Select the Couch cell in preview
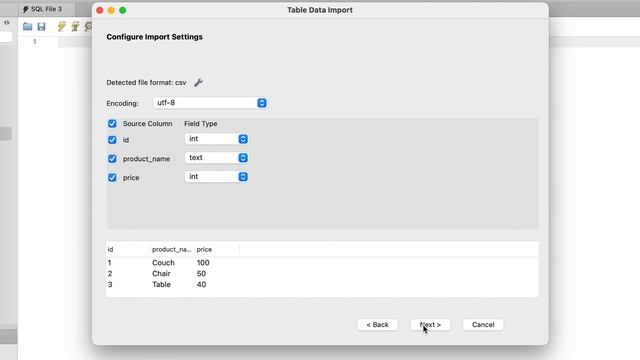 point(163,262)
